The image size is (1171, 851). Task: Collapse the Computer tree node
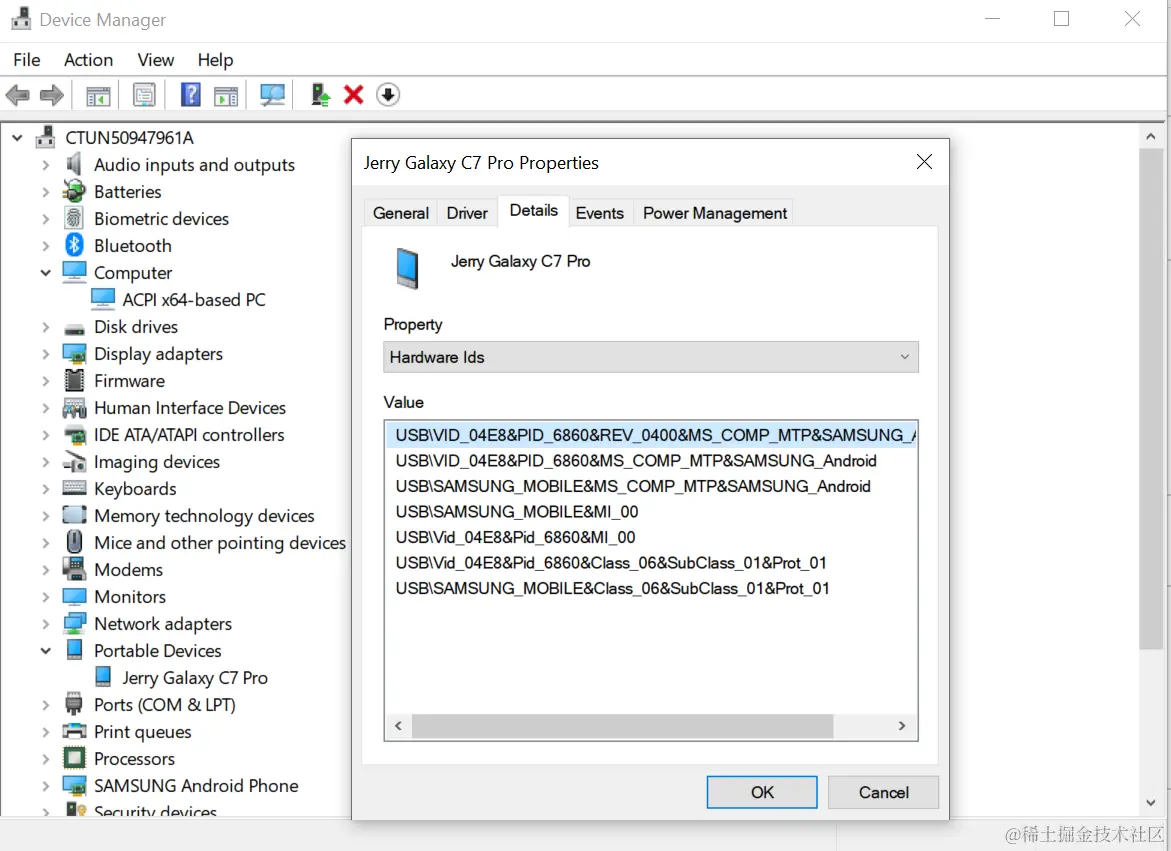pos(46,272)
